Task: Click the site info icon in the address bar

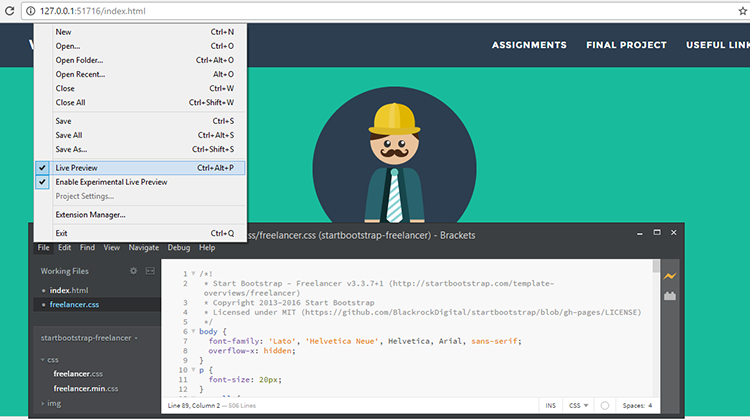Action: click(x=31, y=11)
